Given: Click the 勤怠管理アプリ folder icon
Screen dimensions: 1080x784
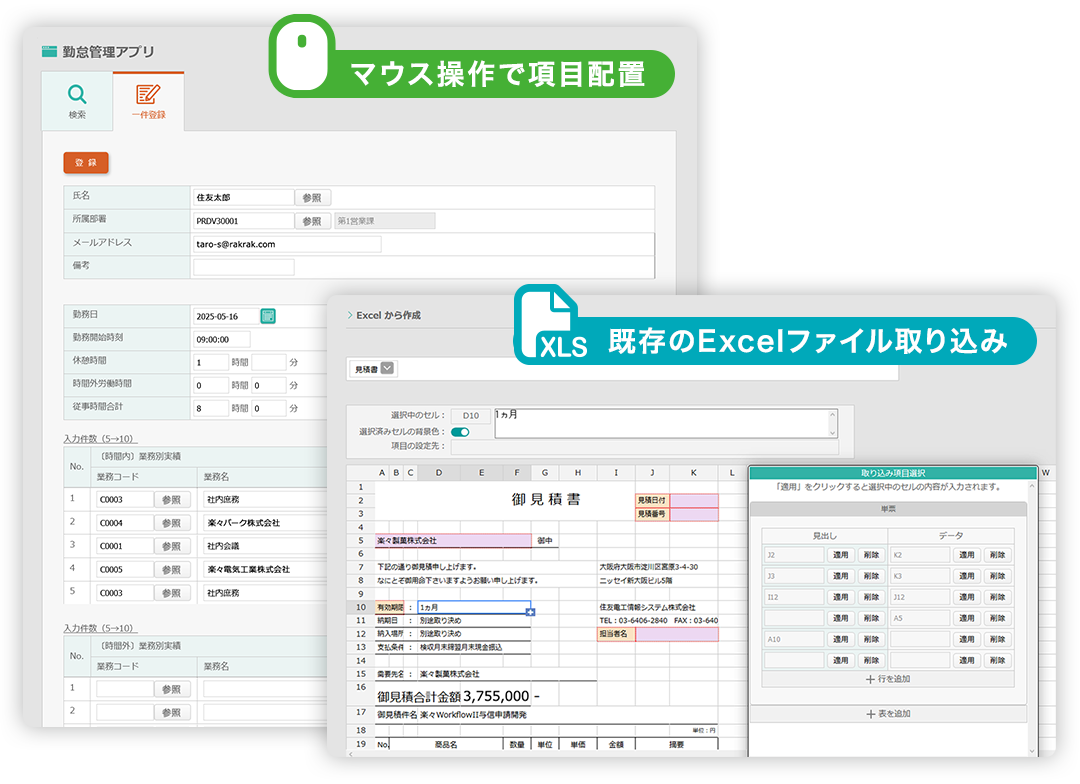Looking at the screenshot, I should (x=49, y=52).
